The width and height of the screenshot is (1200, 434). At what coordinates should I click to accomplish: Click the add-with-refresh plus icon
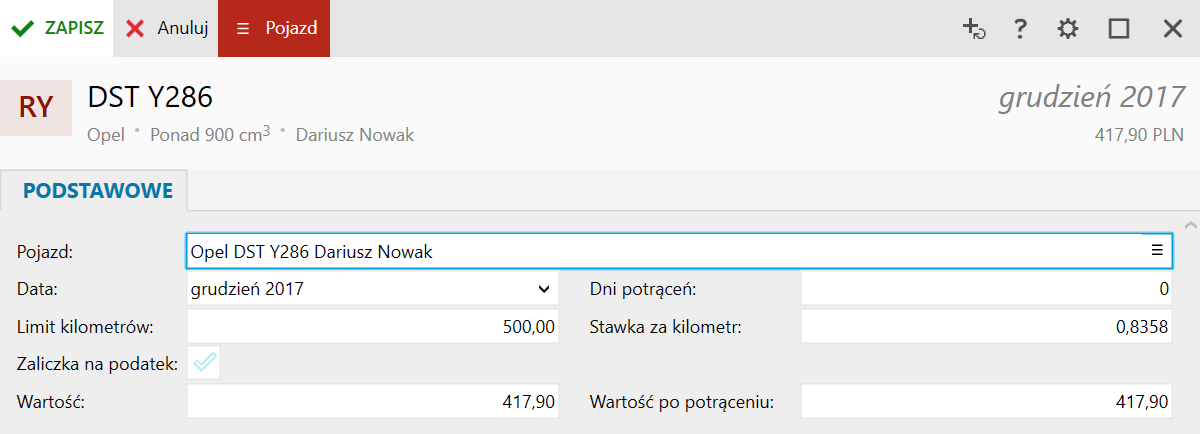(973, 29)
